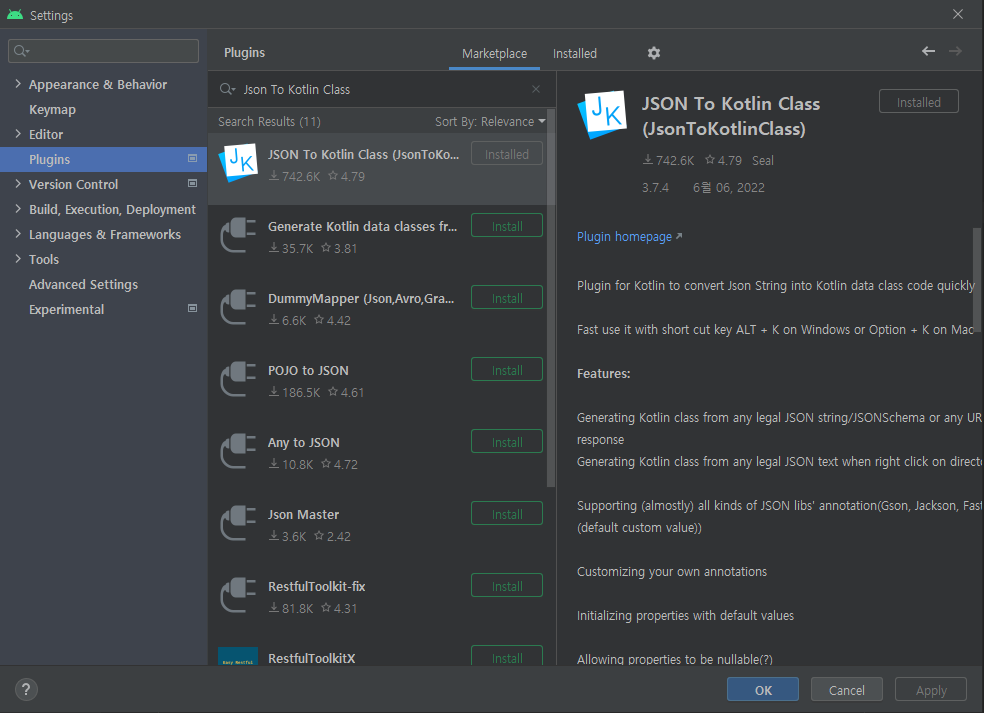Select POJO to JSON plugin title
Screen dimensions: 984x713
click(308, 370)
